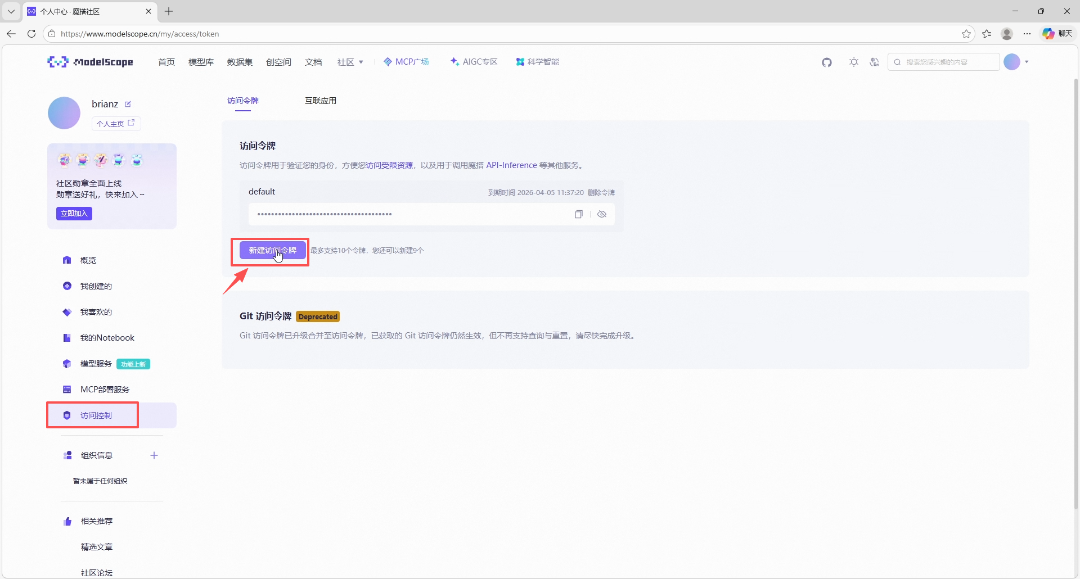
Task: Click the ModelScope logo
Action: tap(90, 62)
